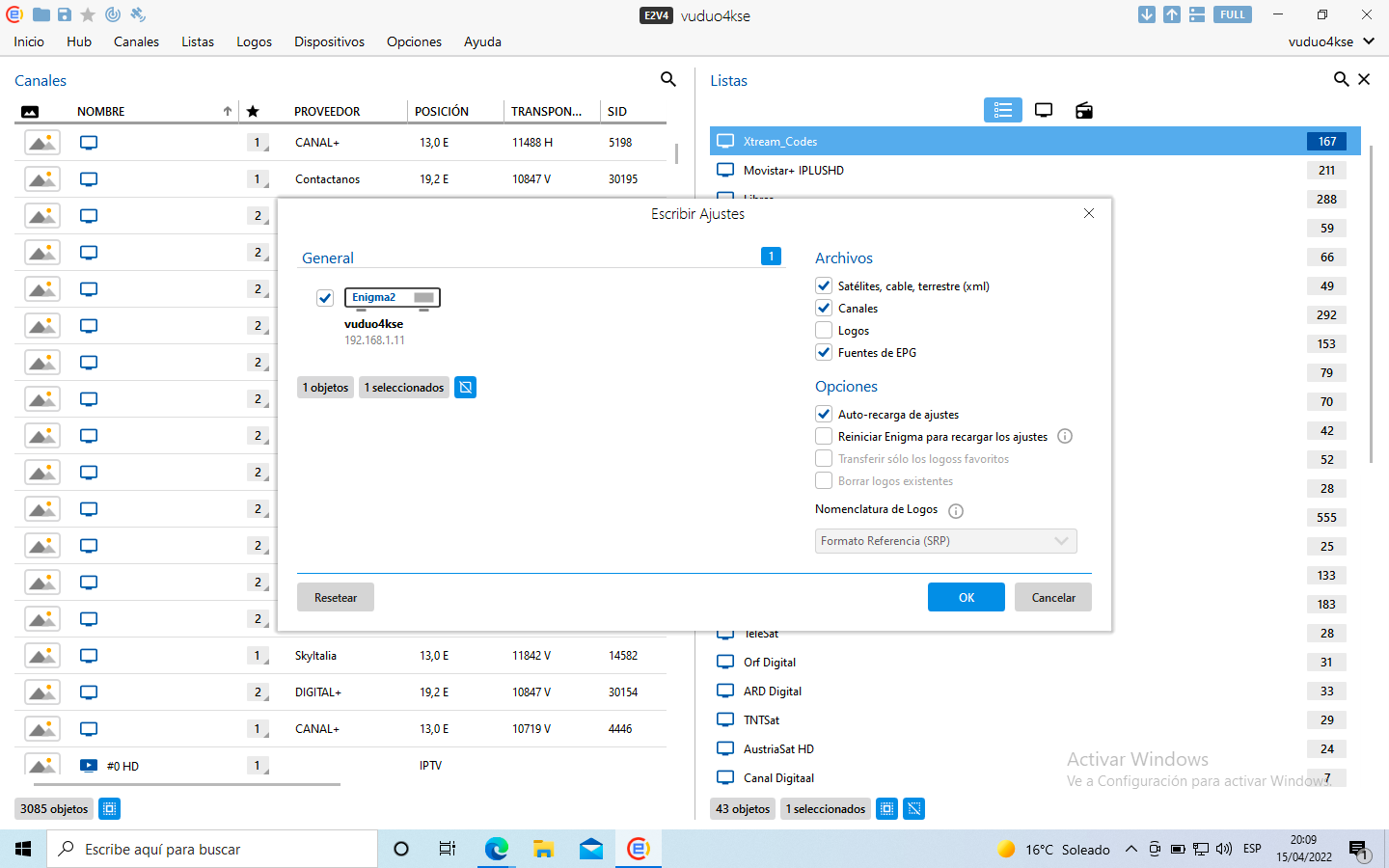1389x868 pixels.
Task: Click info icon beside Nomenclatura de Logos
Action: coord(955,511)
